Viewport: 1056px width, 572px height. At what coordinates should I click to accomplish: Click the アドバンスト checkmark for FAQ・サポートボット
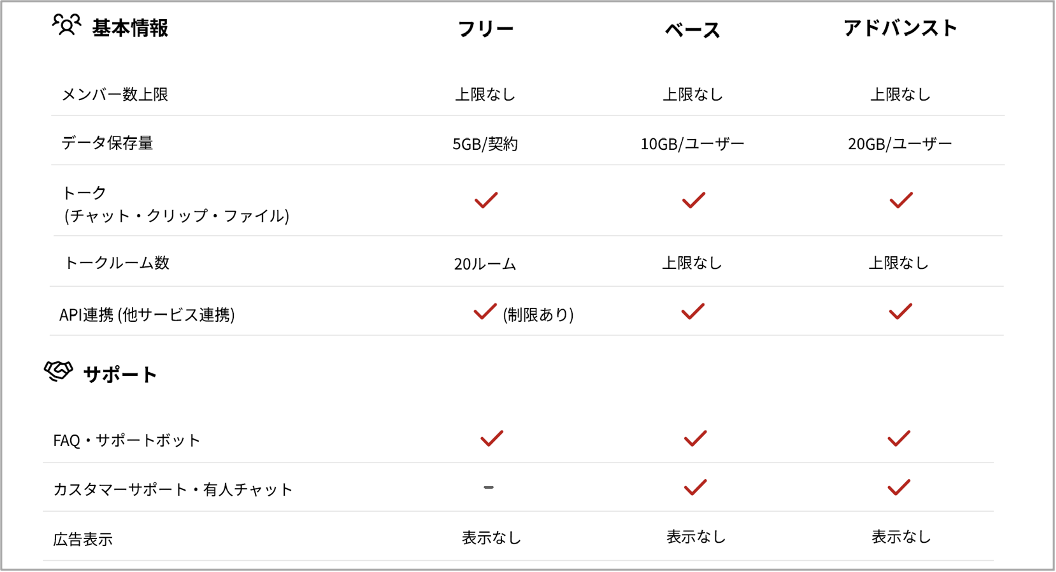[898, 438]
